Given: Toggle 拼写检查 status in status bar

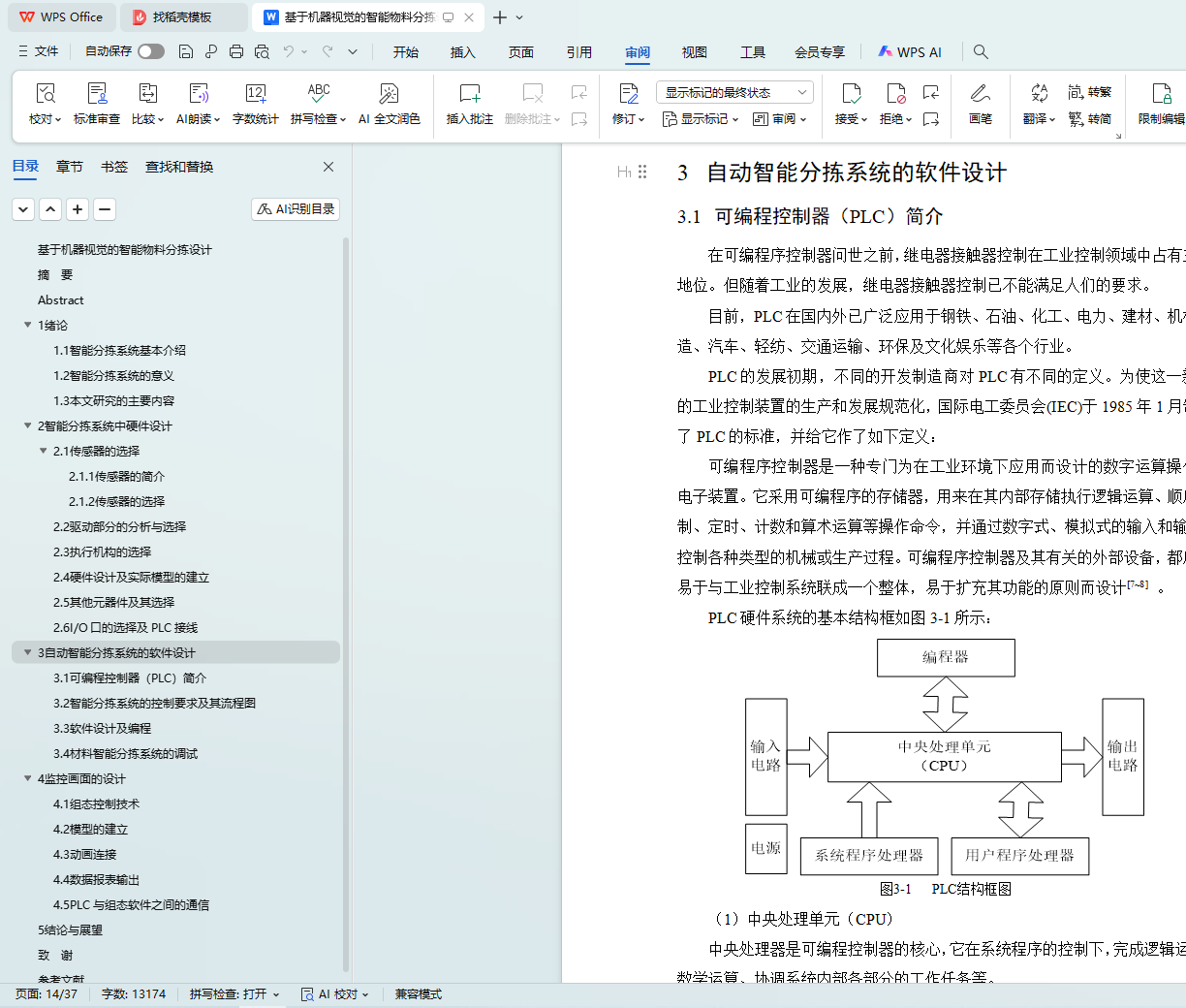Looking at the screenshot, I should (x=234, y=994).
